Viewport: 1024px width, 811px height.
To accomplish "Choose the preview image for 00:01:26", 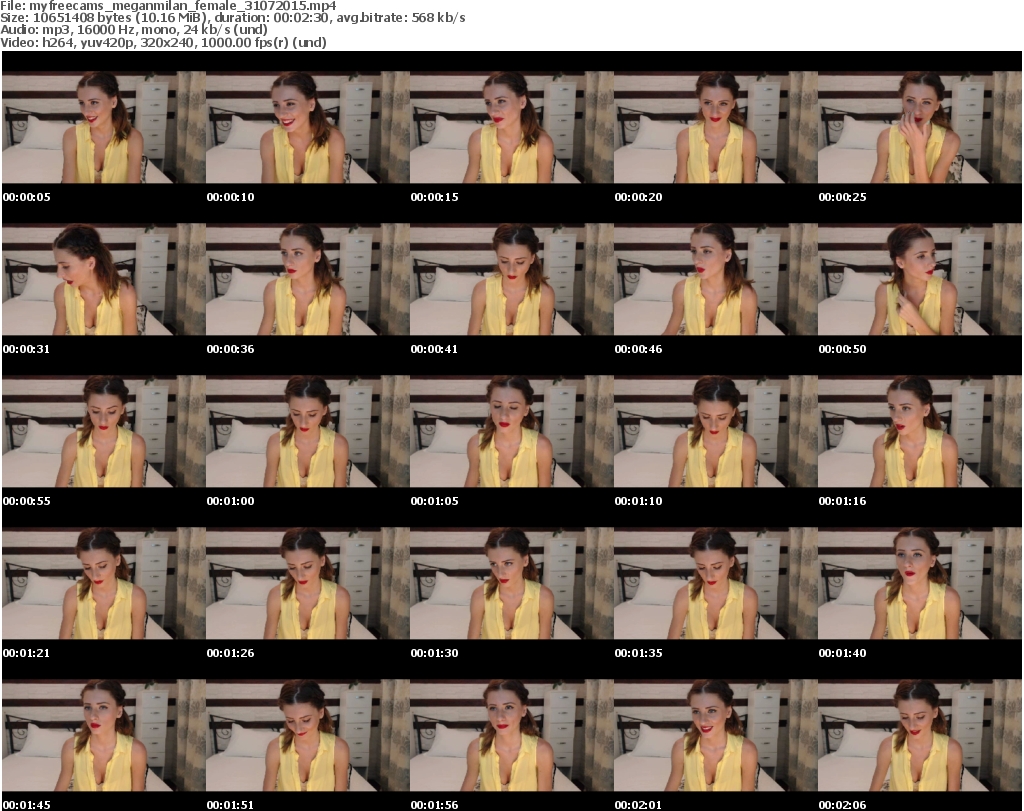I will tap(308, 584).
